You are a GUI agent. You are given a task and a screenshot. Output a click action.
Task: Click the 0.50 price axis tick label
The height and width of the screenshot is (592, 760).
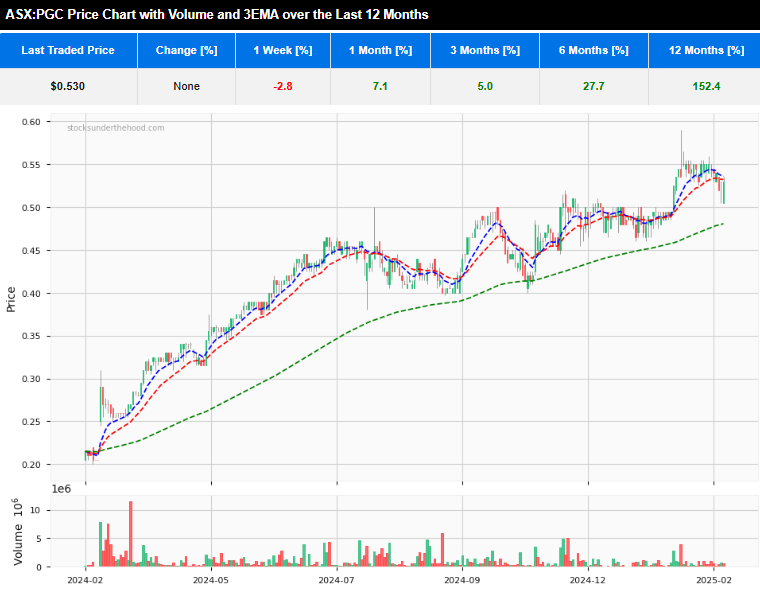pos(31,208)
